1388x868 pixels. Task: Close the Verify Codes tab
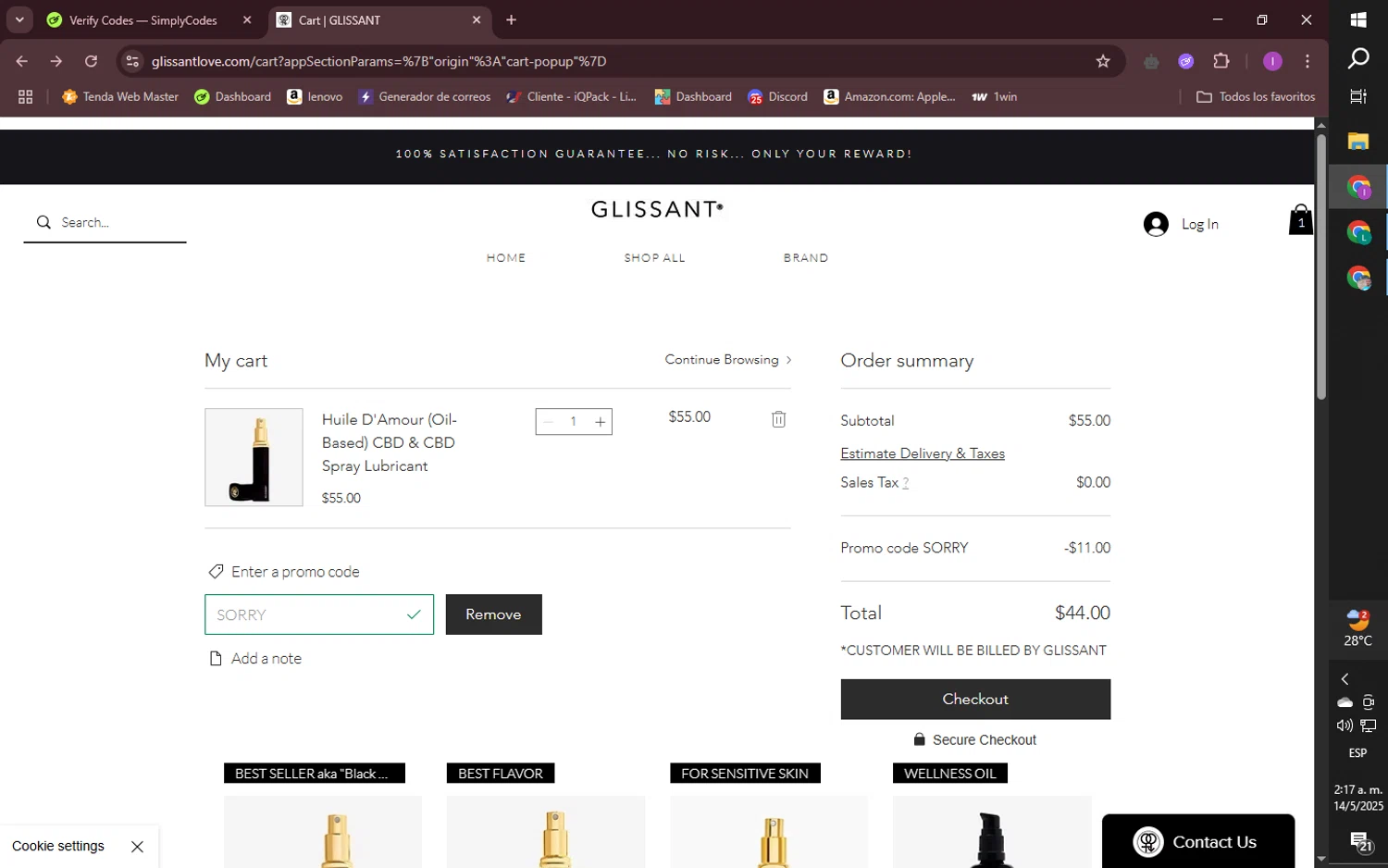247,19
